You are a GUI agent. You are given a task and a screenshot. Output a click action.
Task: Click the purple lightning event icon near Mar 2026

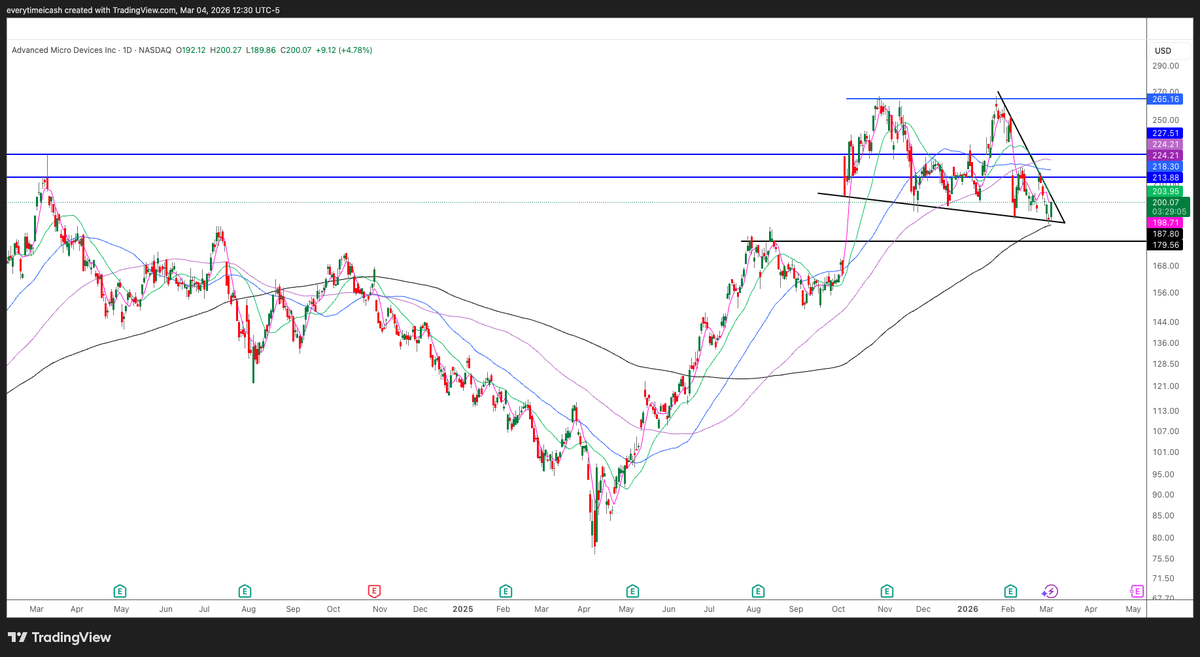click(x=1049, y=591)
